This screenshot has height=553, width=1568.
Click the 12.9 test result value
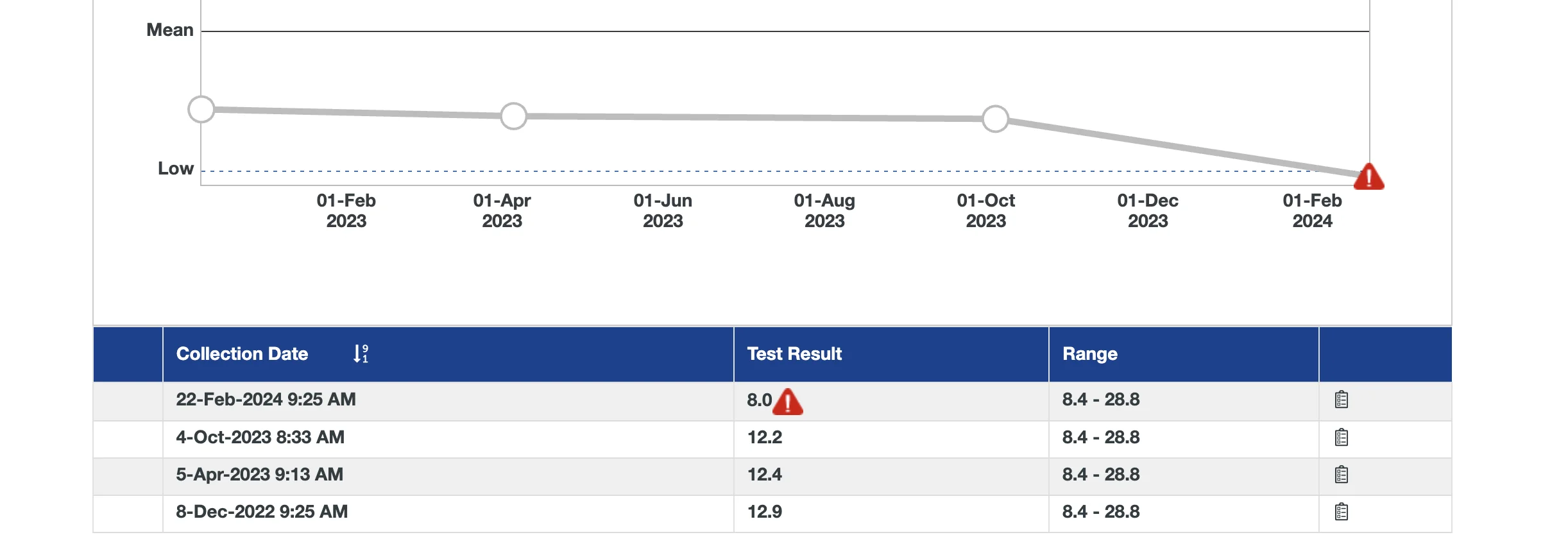click(764, 512)
